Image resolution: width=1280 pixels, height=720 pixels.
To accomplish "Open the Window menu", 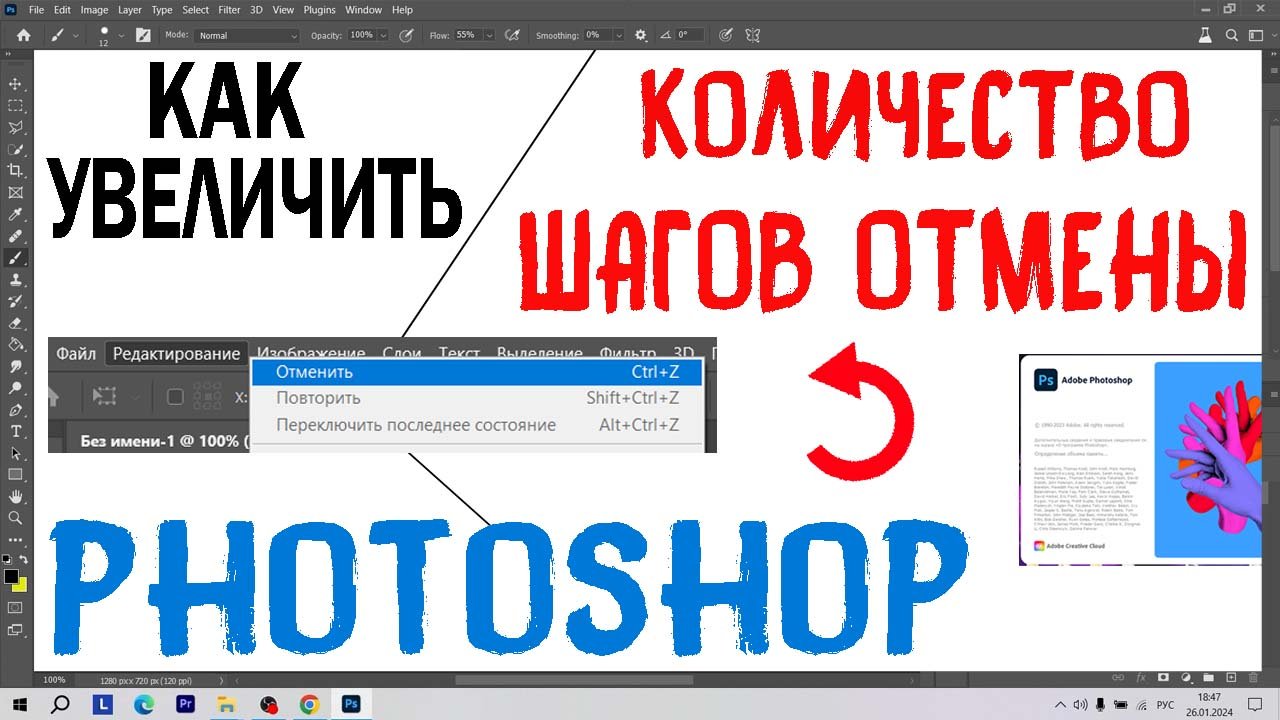I will [x=363, y=9].
